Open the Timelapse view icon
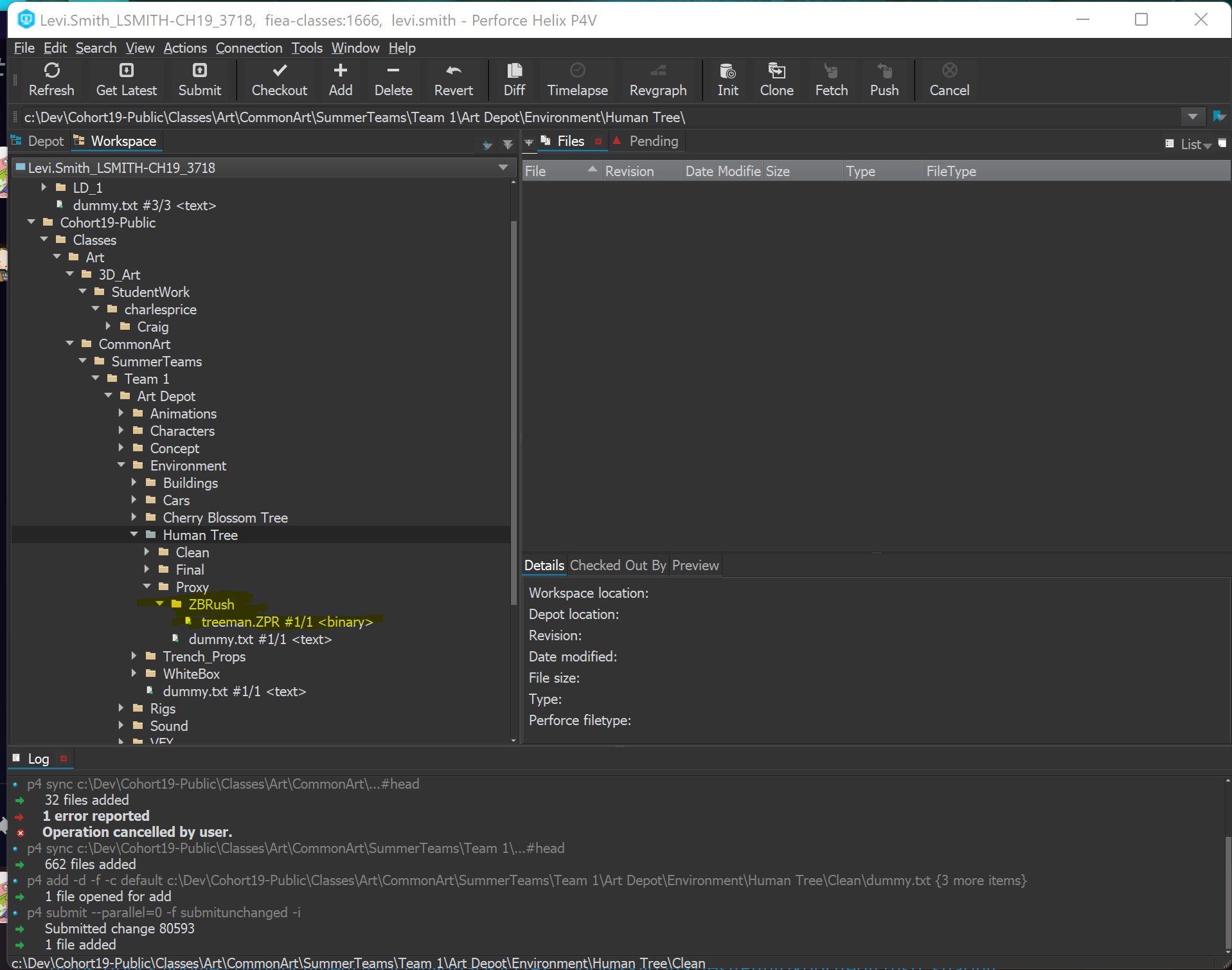The width and height of the screenshot is (1232, 970). [x=577, y=70]
